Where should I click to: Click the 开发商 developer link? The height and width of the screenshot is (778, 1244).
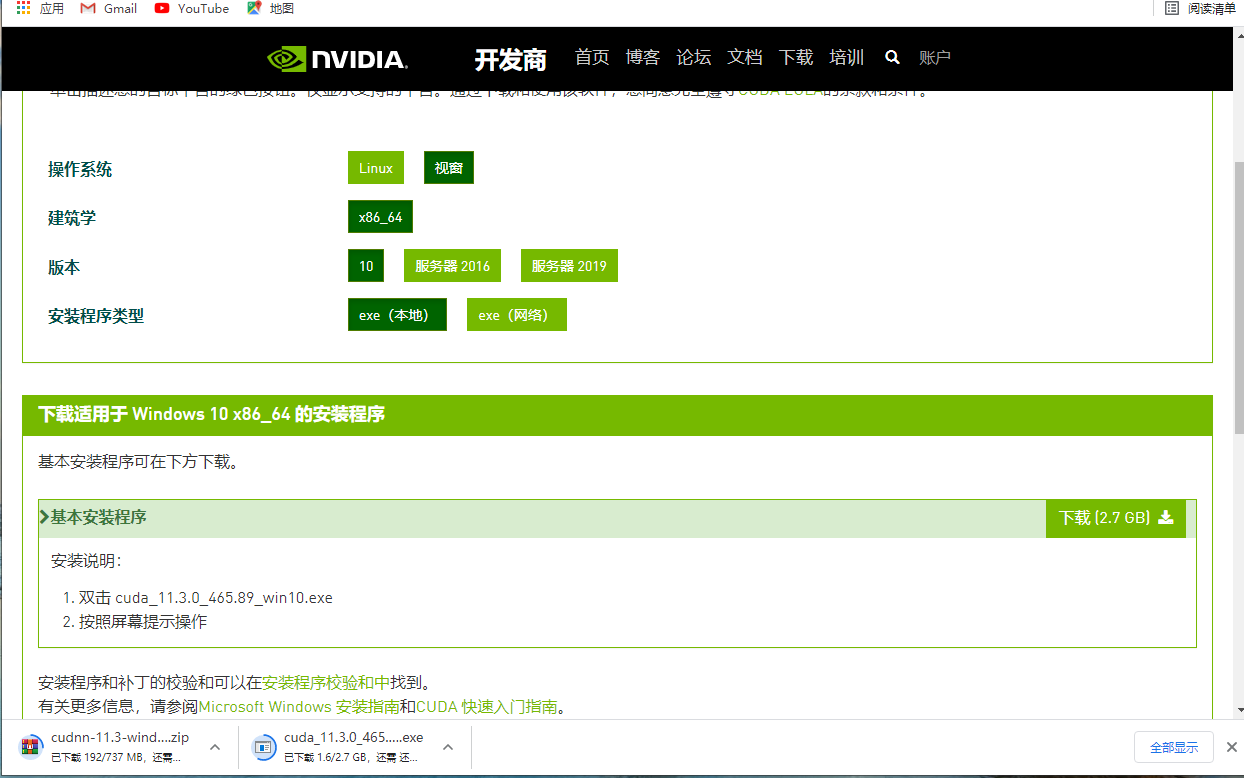(510, 60)
